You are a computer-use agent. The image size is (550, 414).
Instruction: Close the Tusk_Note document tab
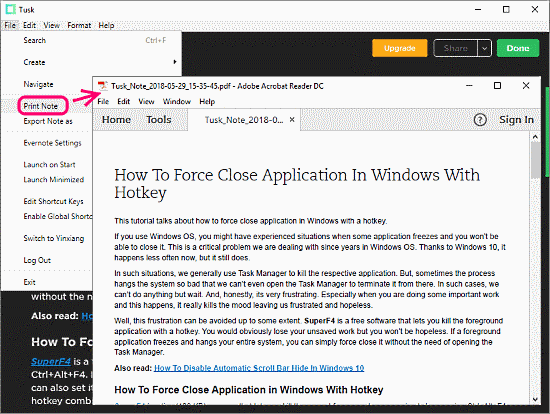pyautogui.click(x=292, y=120)
